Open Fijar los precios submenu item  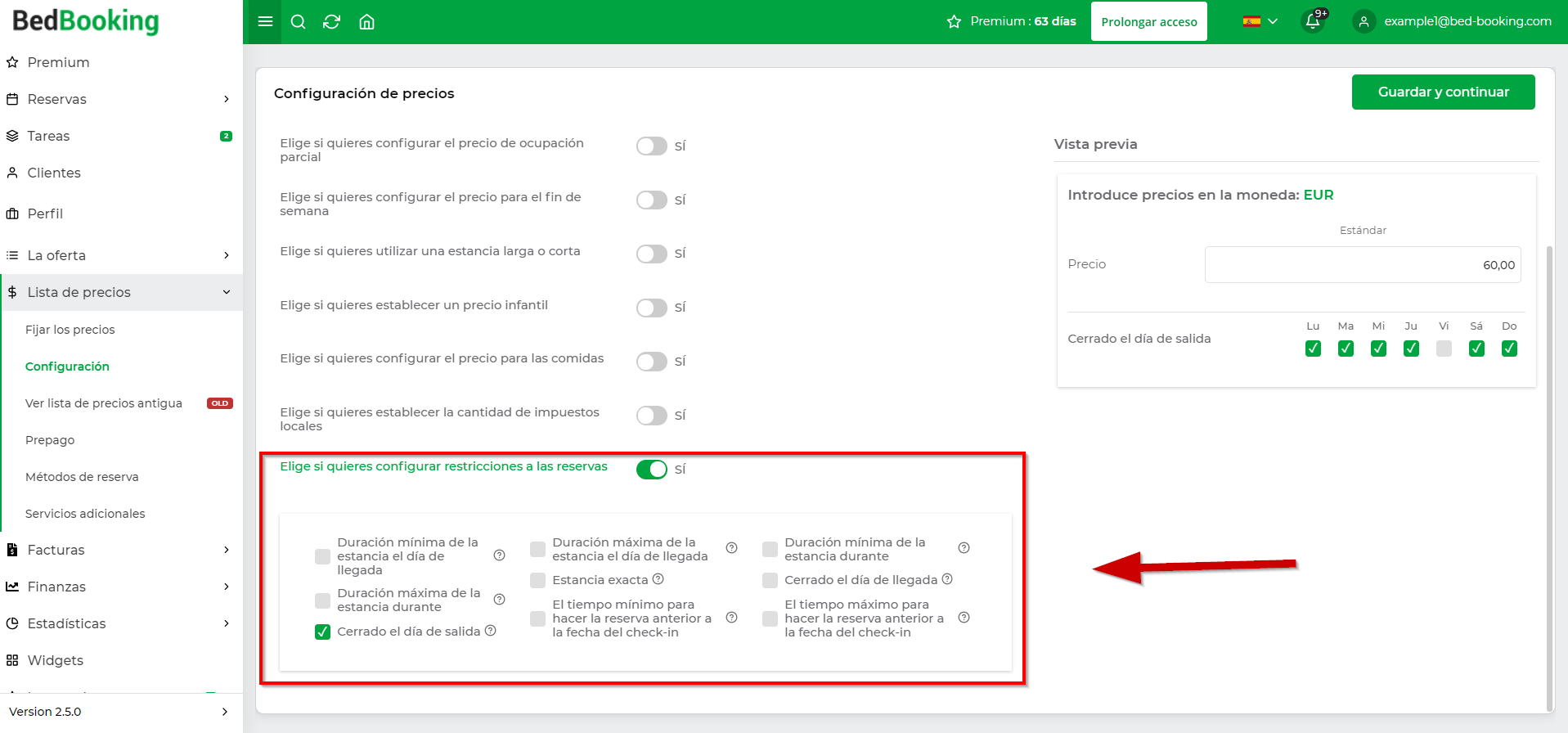[70, 330]
